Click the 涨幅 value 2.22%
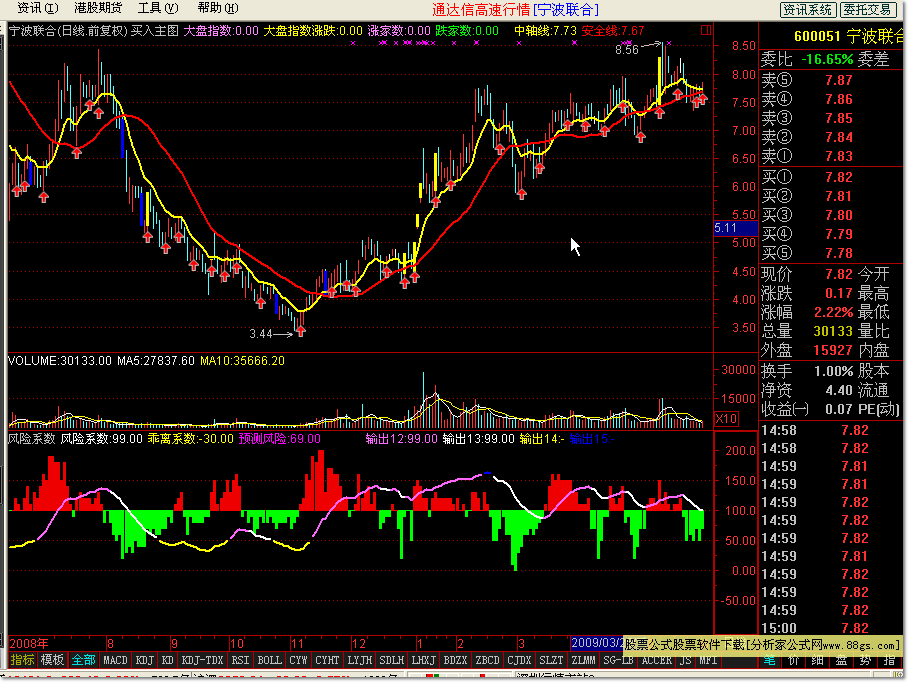Viewport: 910px width, 683px height. (833, 312)
